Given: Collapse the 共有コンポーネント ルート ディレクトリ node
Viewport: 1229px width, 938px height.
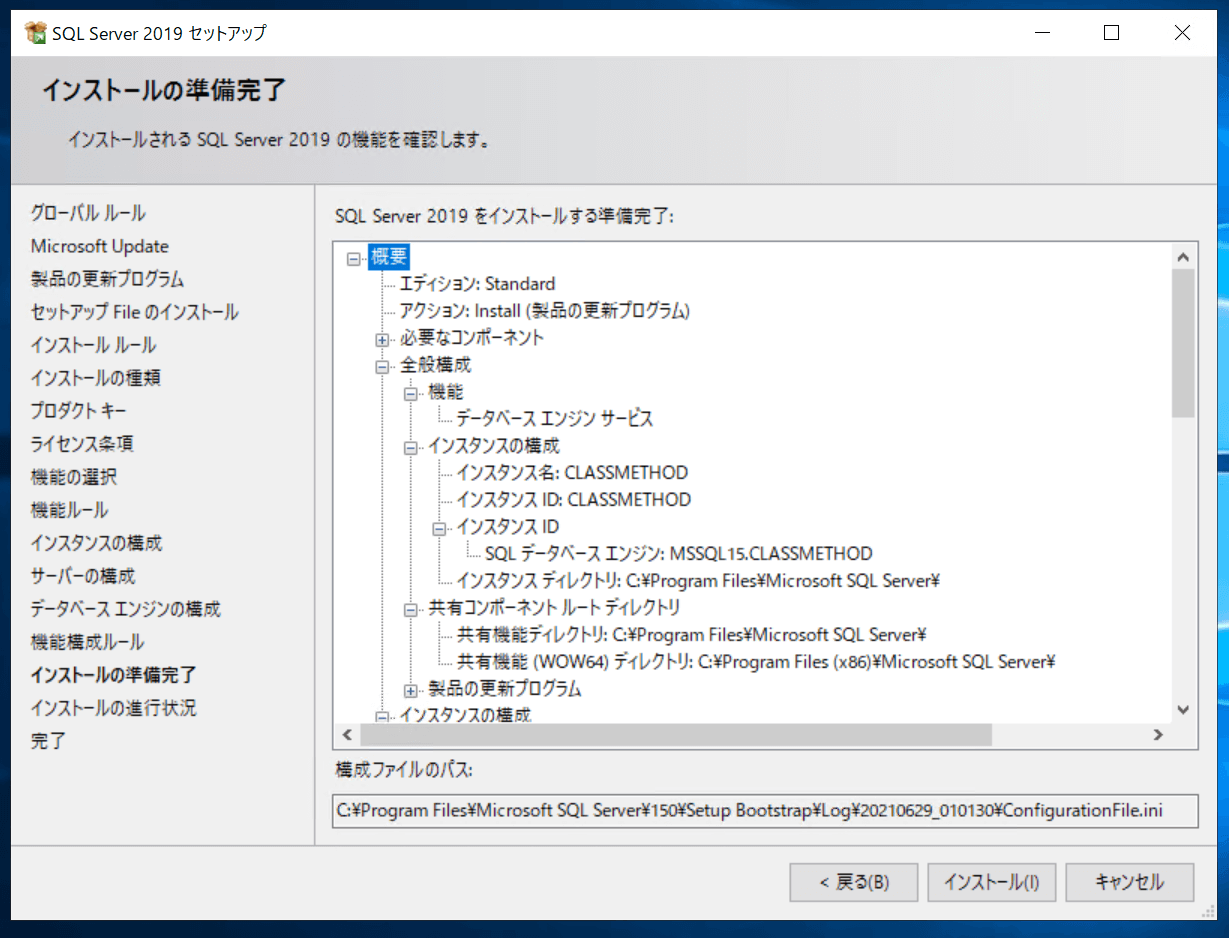Looking at the screenshot, I should (410, 607).
